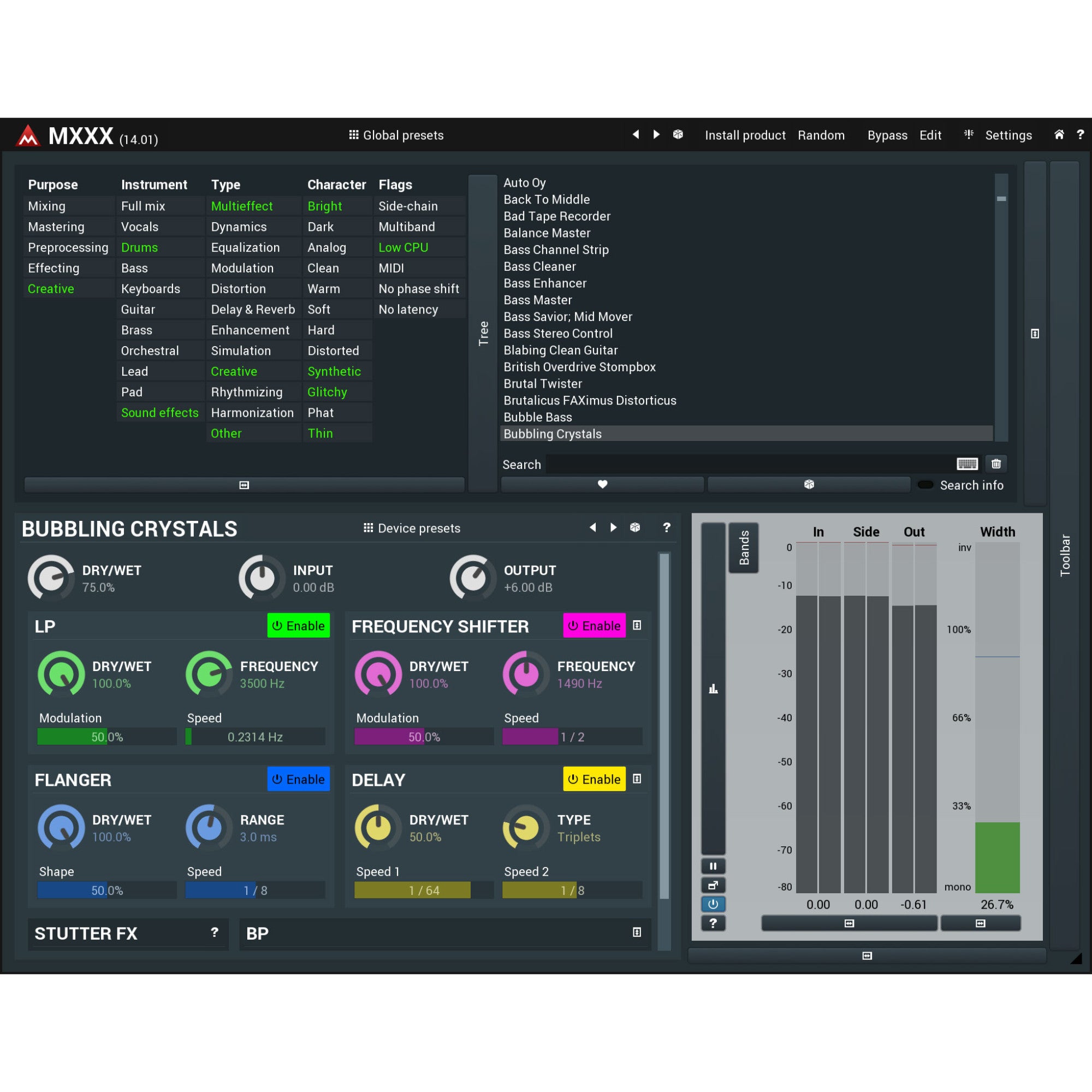This screenshot has height=1092, width=1092.
Task: Click the Delay Type knob
Action: pyautogui.click(x=526, y=828)
